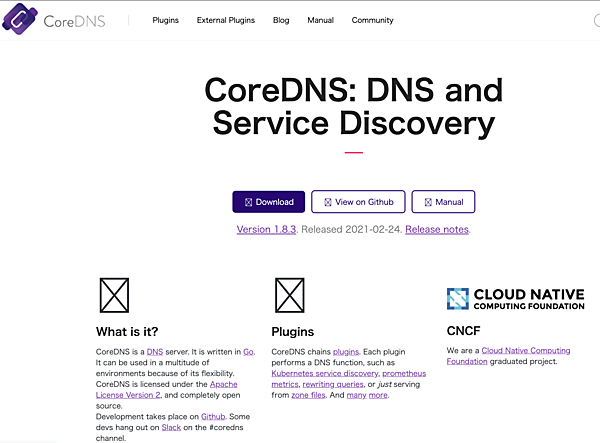Image resolution: width=600 pixels, height=443 pixels.
Task: Click the Download button
Action: [x=269, y=202]
